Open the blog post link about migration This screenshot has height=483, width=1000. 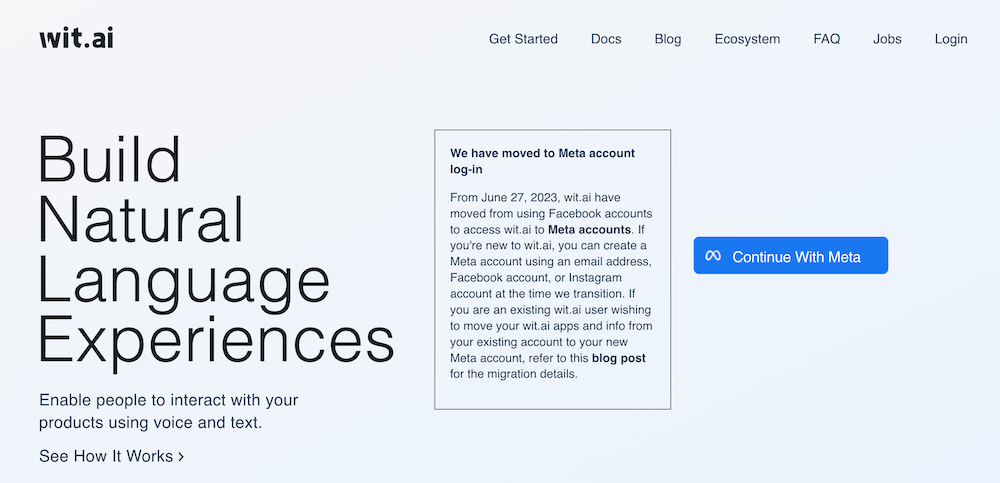[x=619, y=358]
